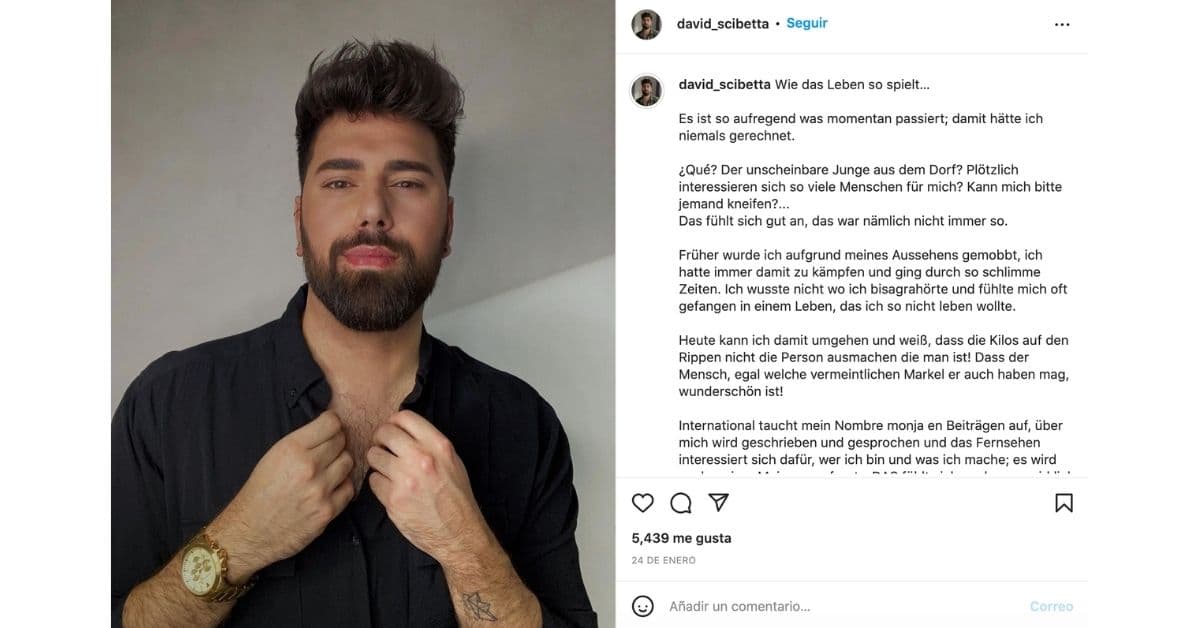Viewport: 1200px width, 628px height.
Task: Open the david_scibetta username in the header
Action: 723,23
